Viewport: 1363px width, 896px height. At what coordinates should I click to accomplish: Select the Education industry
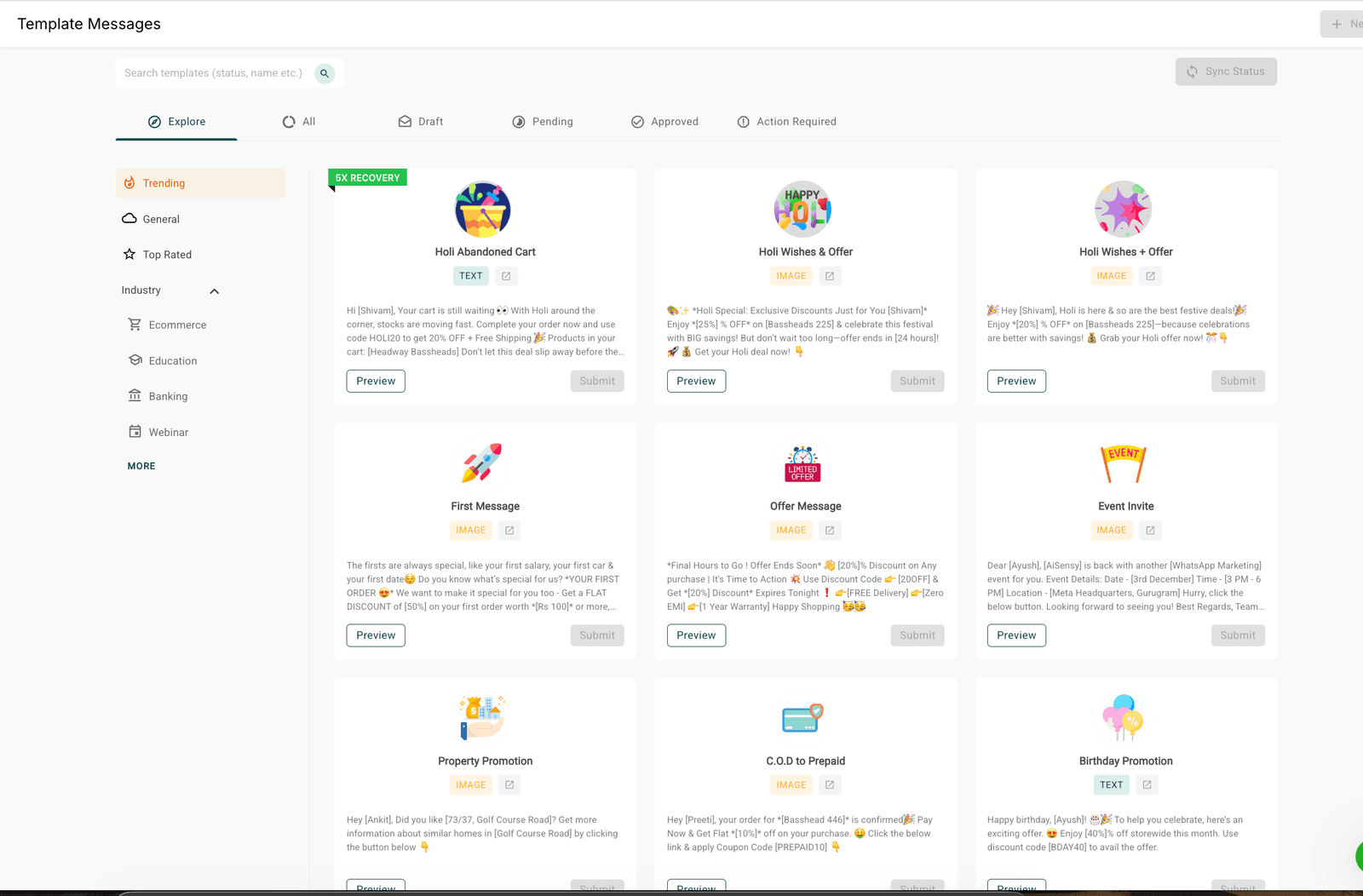coord(163,361)
